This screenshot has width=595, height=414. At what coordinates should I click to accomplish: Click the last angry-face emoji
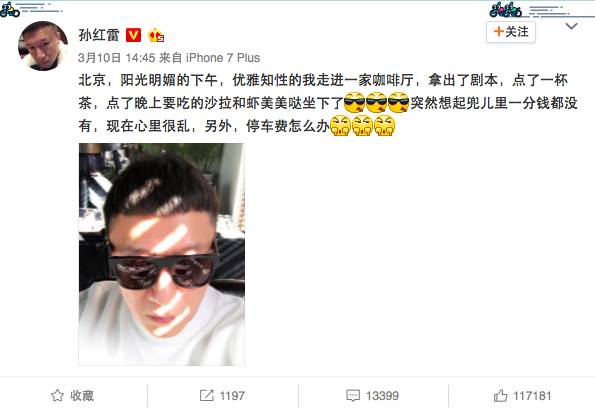pos(384,126)
